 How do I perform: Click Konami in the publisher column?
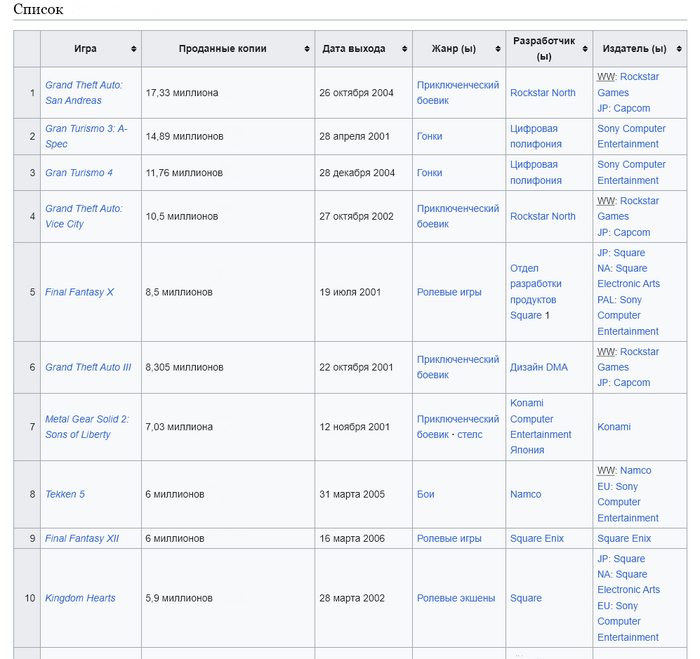[614, 427]
